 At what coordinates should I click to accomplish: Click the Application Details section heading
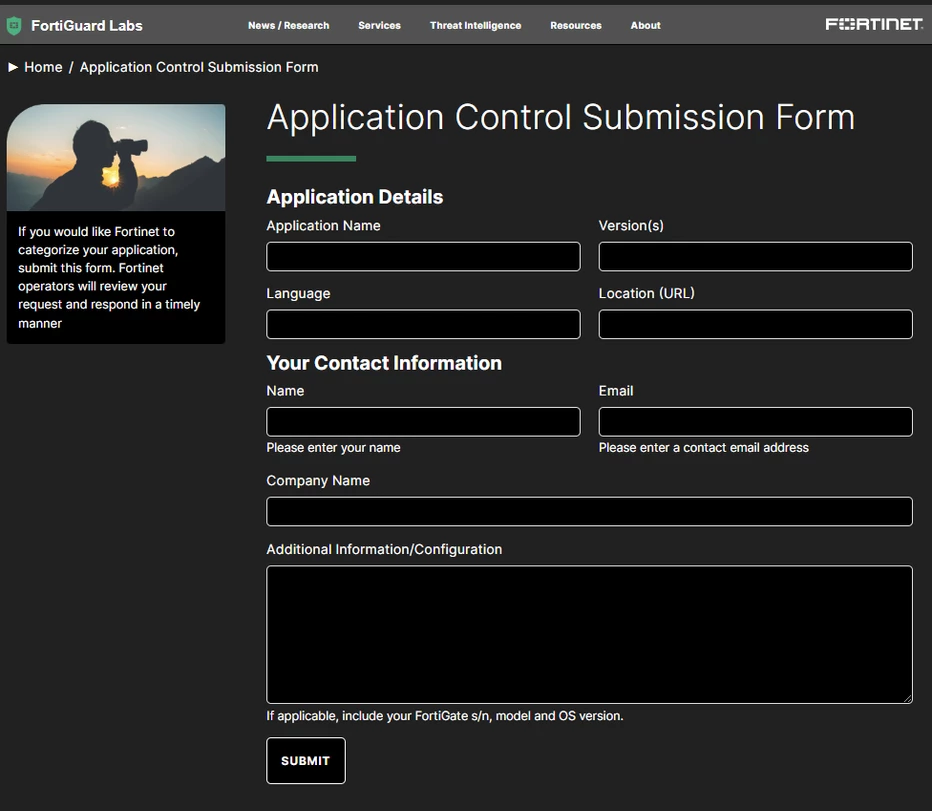click(x=355, y=197)
